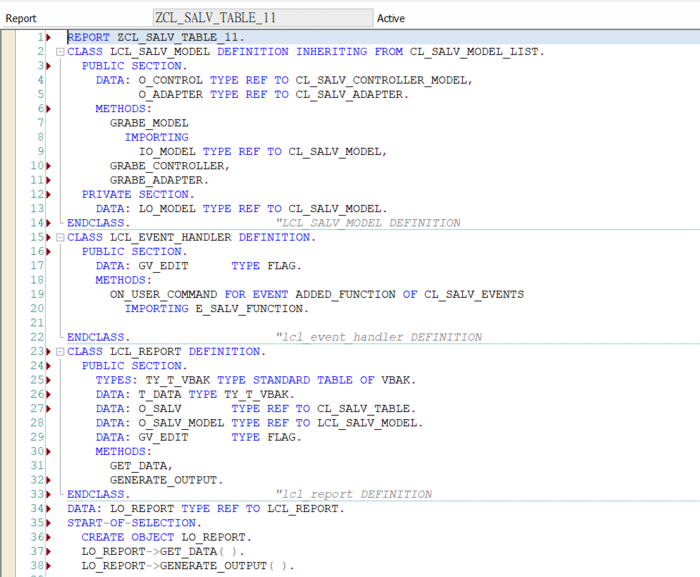Click 'CREATE OBJECT LO_REPORT.' line
This screenshot has height=577, width=700.
(x=167, y=538)
